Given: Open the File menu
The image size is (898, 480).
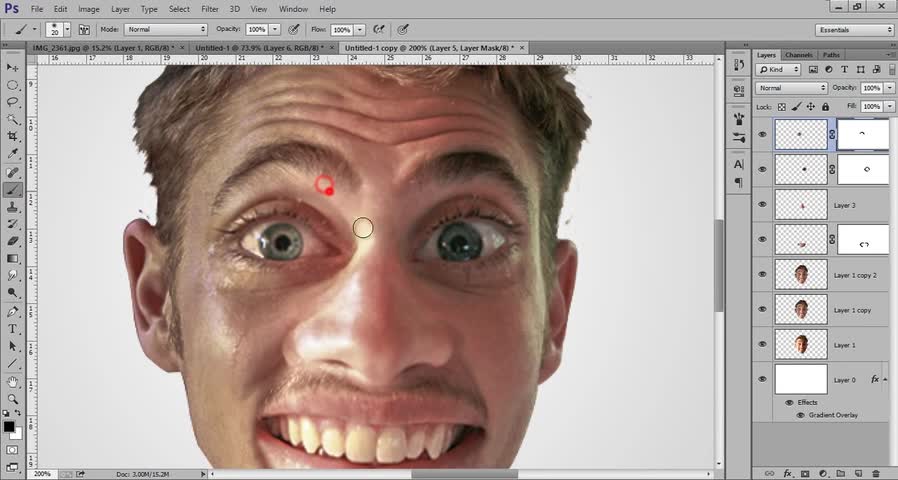Looking at the screenshot, I should point(37,9).
